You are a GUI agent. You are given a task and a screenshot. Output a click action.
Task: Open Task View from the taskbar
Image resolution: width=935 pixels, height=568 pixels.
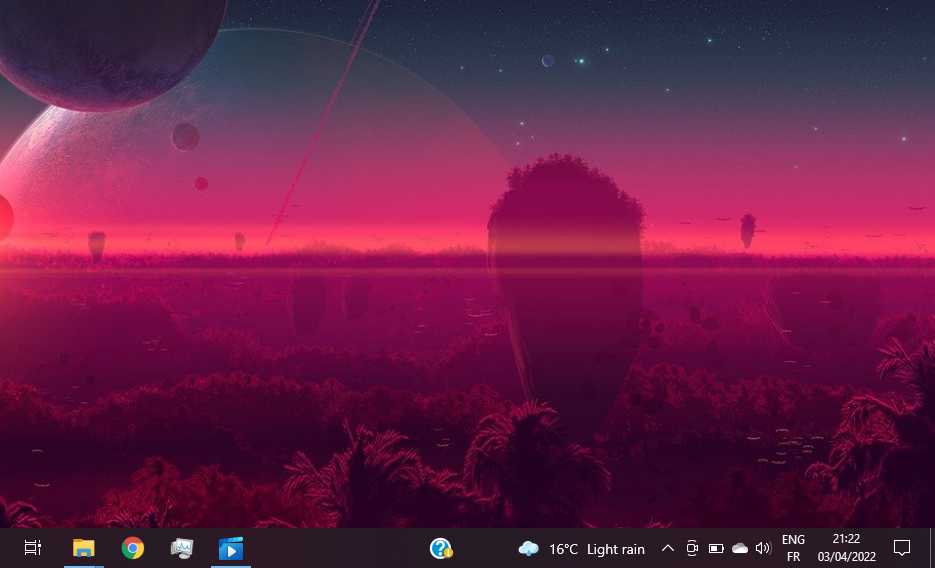pyautogui.click(x=33, y=548)
